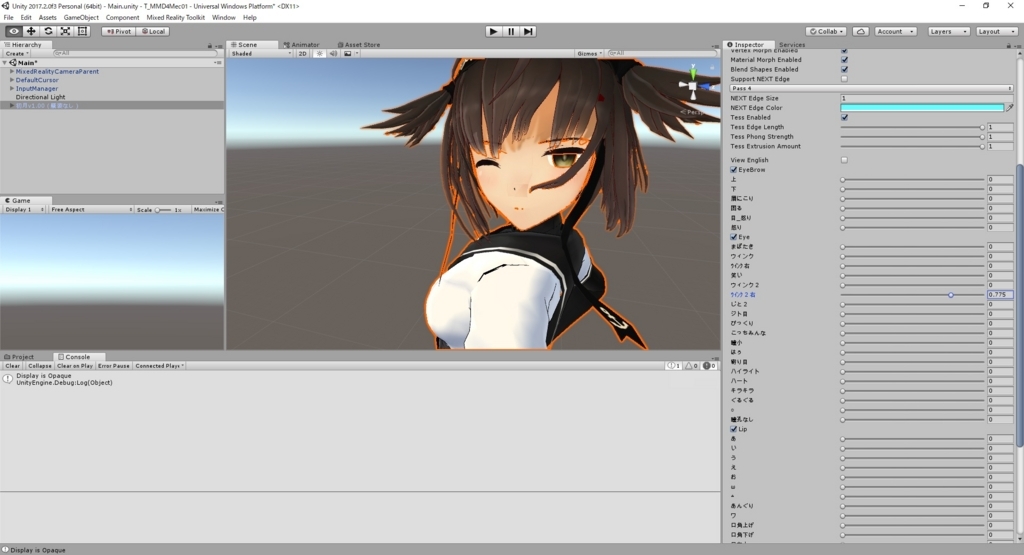Image resolution: width=1024 pixels, height=555 pixels.
Task: Open the Gizmos dropdown
Action: (x=589, y=54)
